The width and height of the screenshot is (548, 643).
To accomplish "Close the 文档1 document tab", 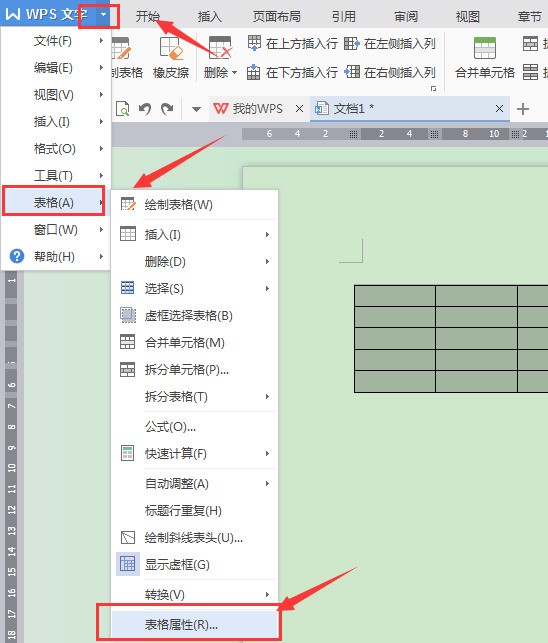I will coord(499,109).
